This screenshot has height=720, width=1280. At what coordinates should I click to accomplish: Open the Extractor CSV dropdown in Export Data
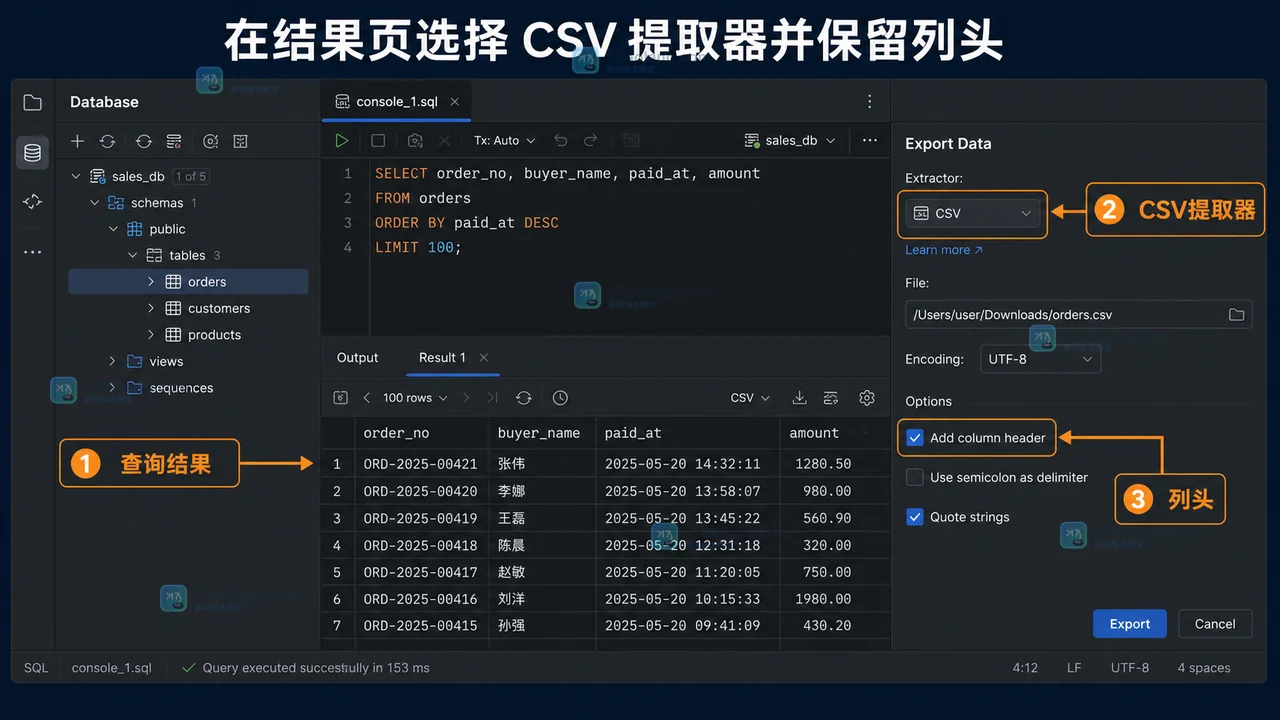(x=972, y=214)
